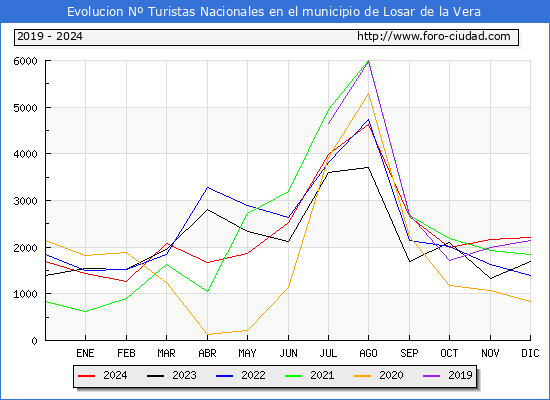
Task: Click the ABR month axis label
Action: (x=207, y=353)
